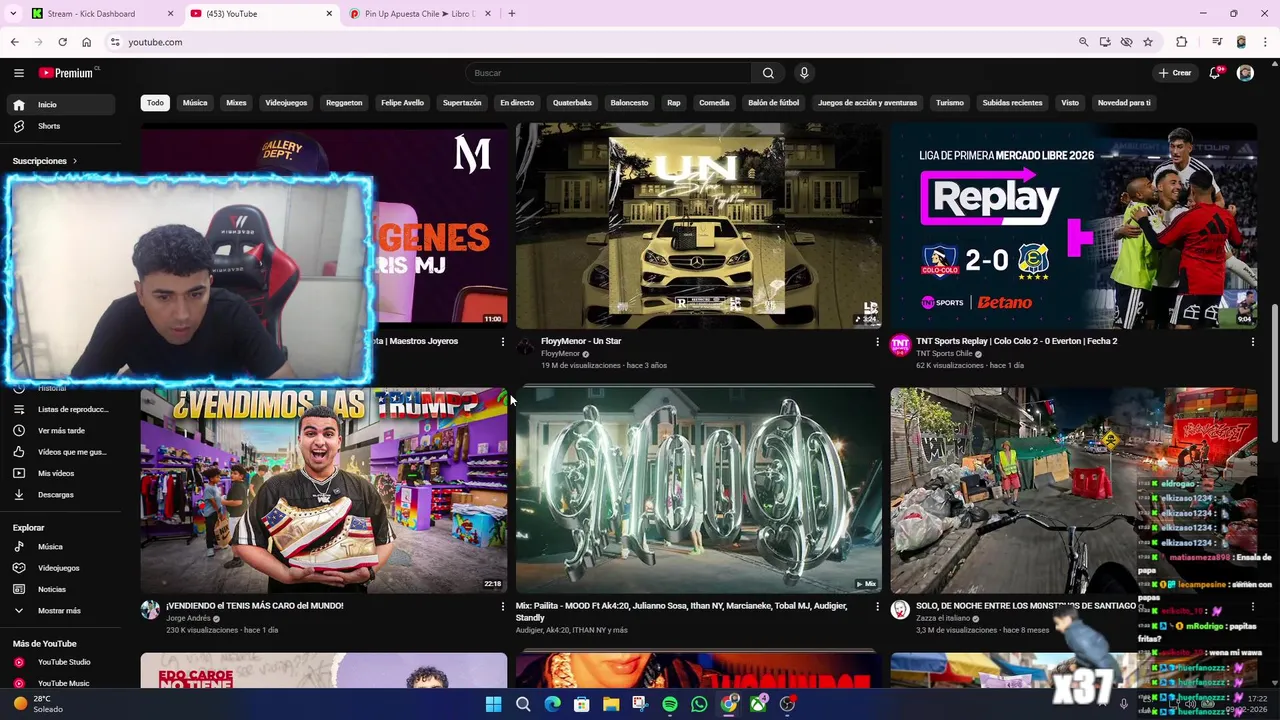
Task: Open the browser home page button
Action: [87, 42]
